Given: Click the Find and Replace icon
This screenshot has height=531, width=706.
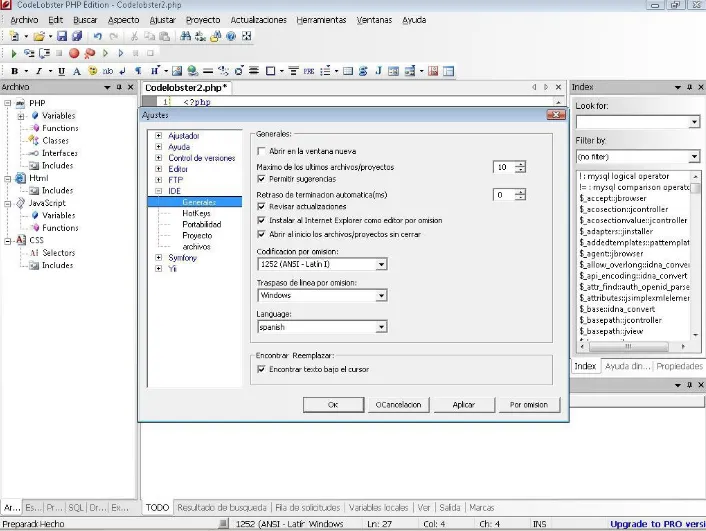Looking at the screenshot, I should (x=200, y=36).
